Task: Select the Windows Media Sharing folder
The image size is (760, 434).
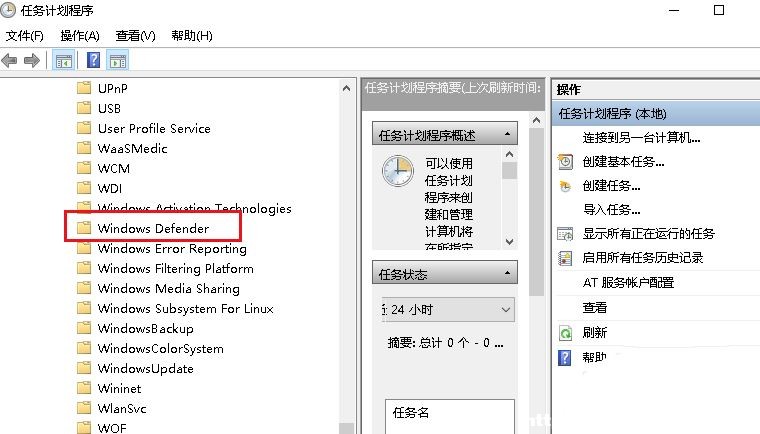Action: click(x=169, y=288)
